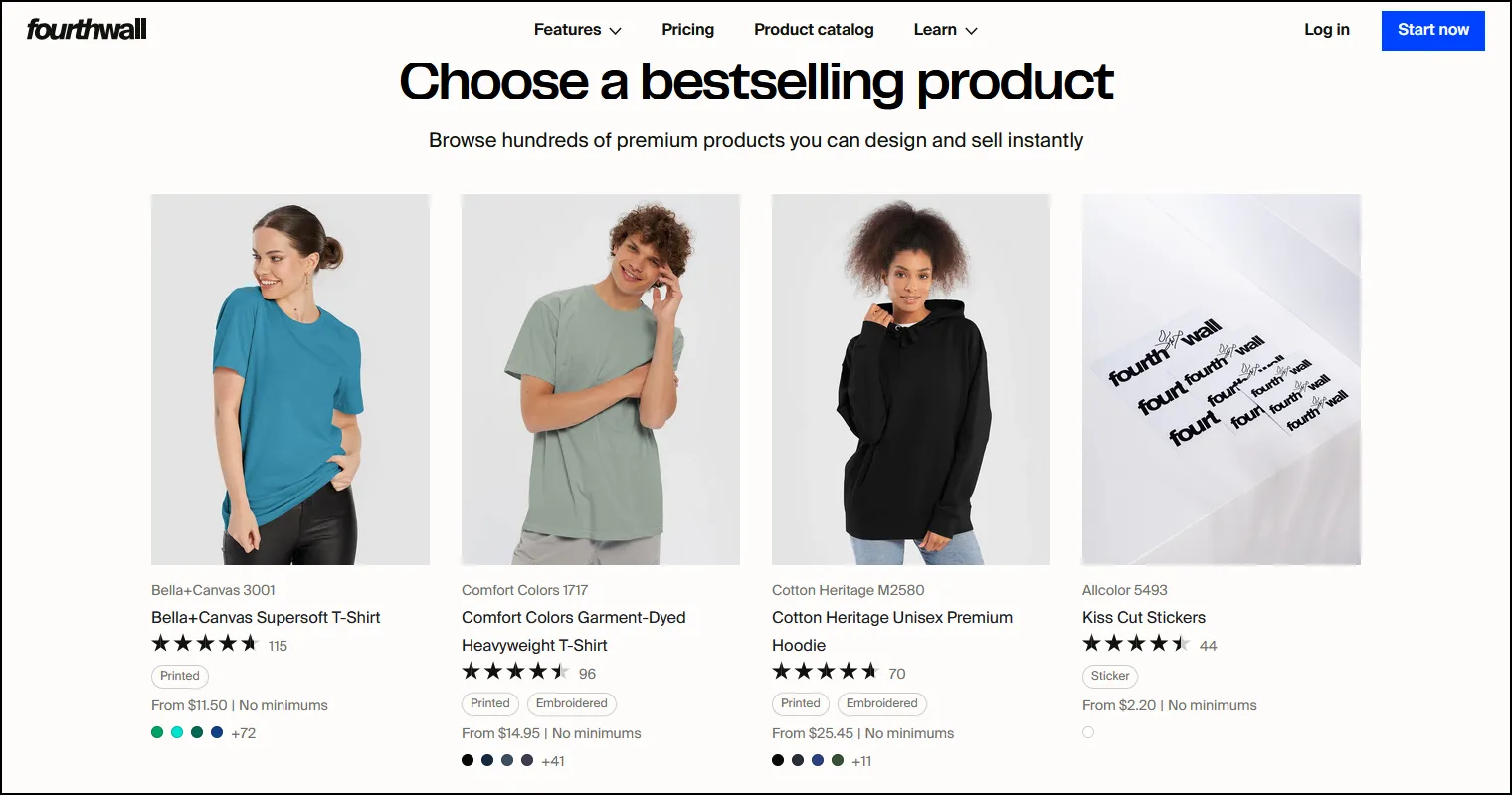
Task: Open the teal Bella+Canvas T-shirt photo
Action: [x=290, y=379]
